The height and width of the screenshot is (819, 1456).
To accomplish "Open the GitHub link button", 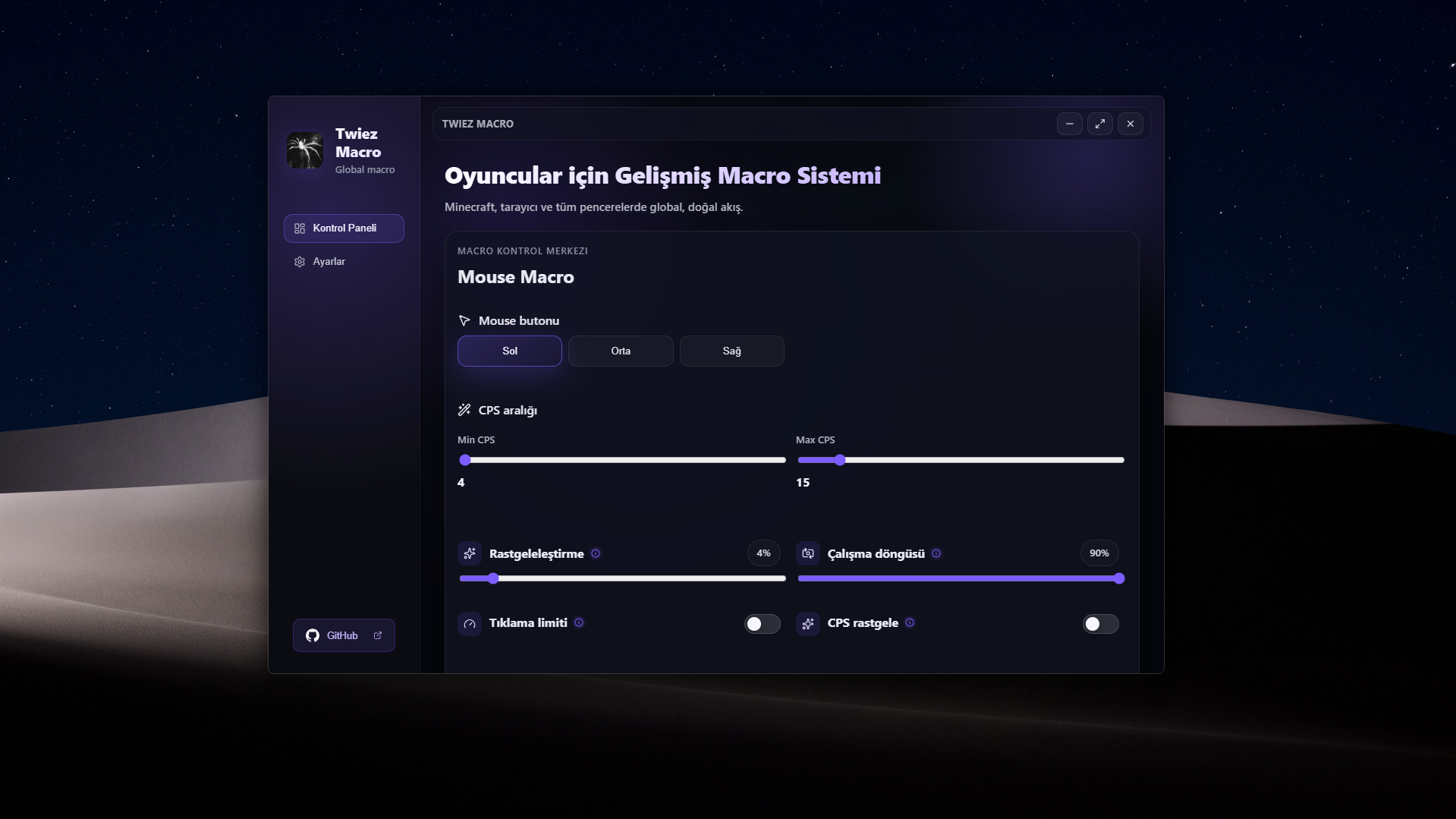I will point(344,635).
